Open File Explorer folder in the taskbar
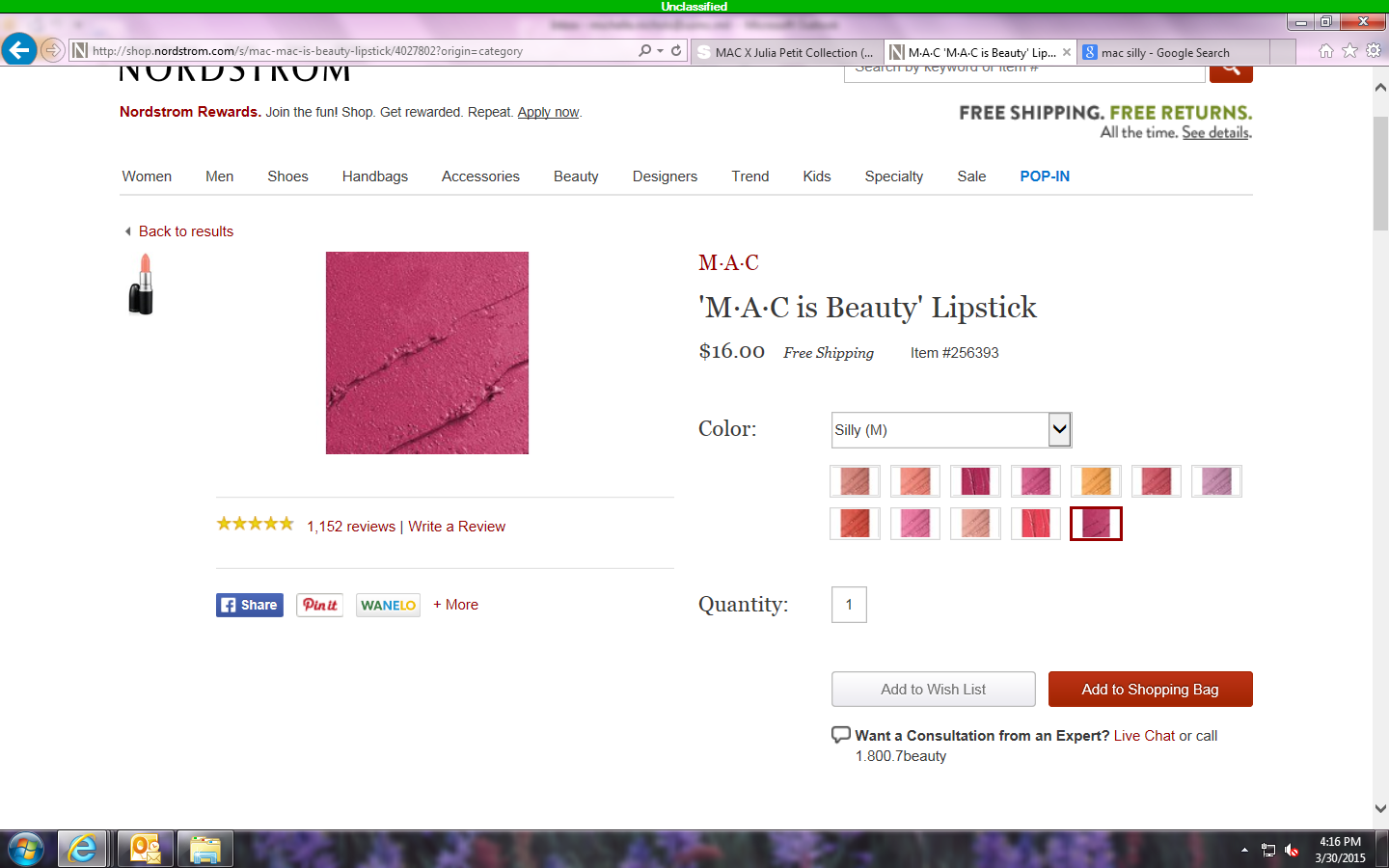The image size is (1389, 868). click(204, 849)
